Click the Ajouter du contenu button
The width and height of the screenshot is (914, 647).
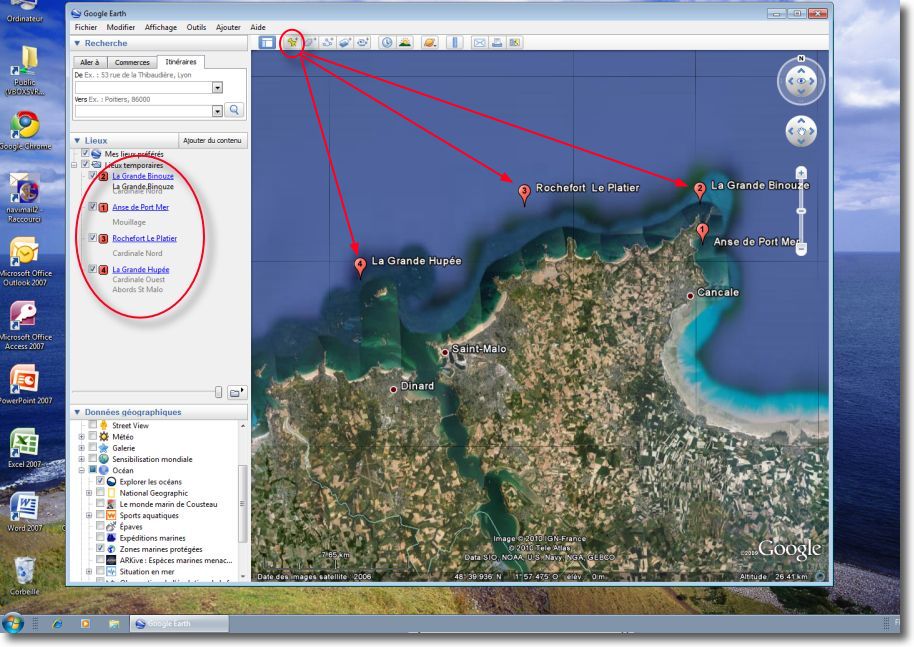212,140
